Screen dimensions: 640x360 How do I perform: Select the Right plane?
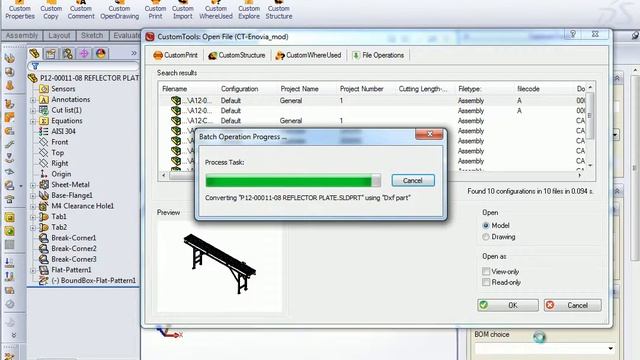[60, 163]
